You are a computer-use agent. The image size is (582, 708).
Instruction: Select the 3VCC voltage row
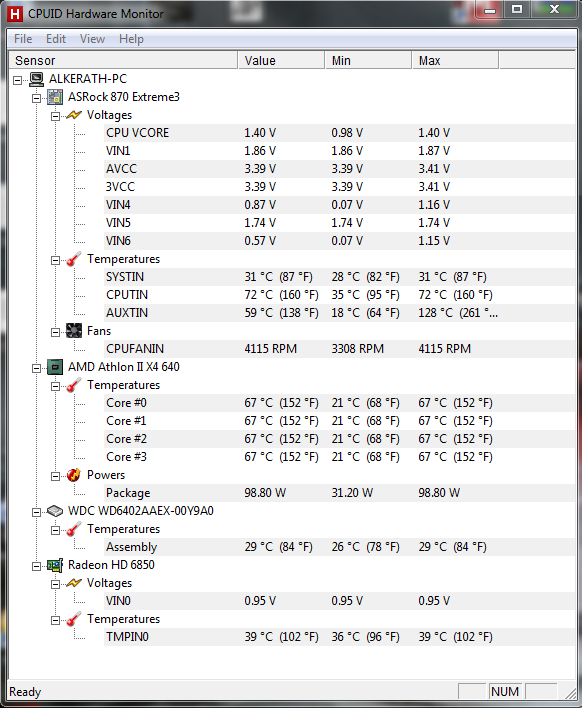point(340,187)
